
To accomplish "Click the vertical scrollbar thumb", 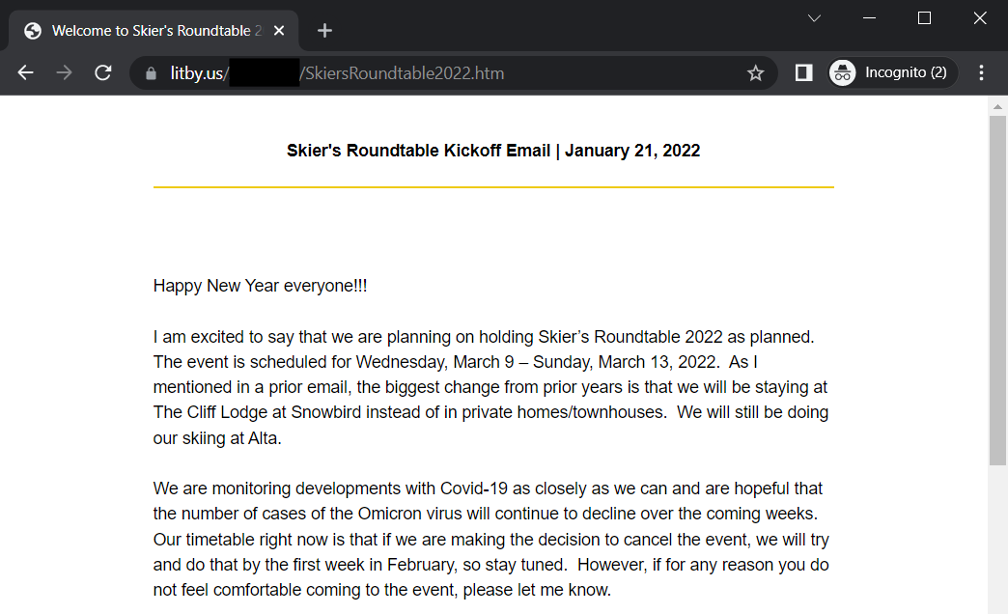I will (997, 290).
